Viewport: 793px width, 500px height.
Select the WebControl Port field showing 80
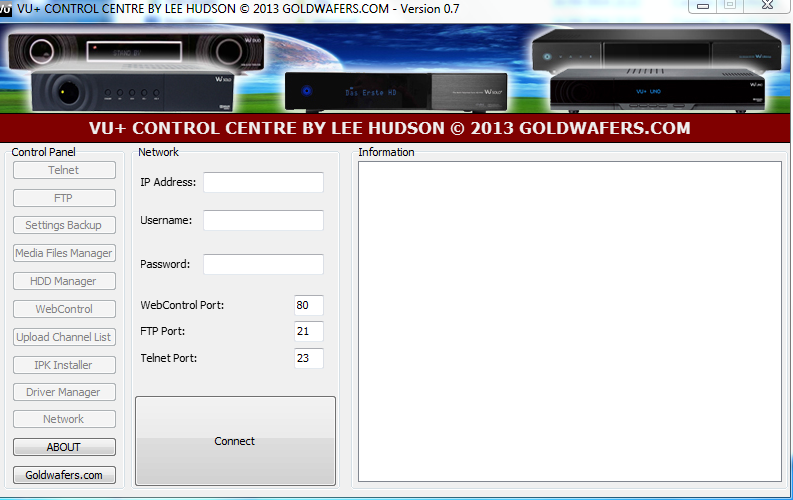point(309,305)
